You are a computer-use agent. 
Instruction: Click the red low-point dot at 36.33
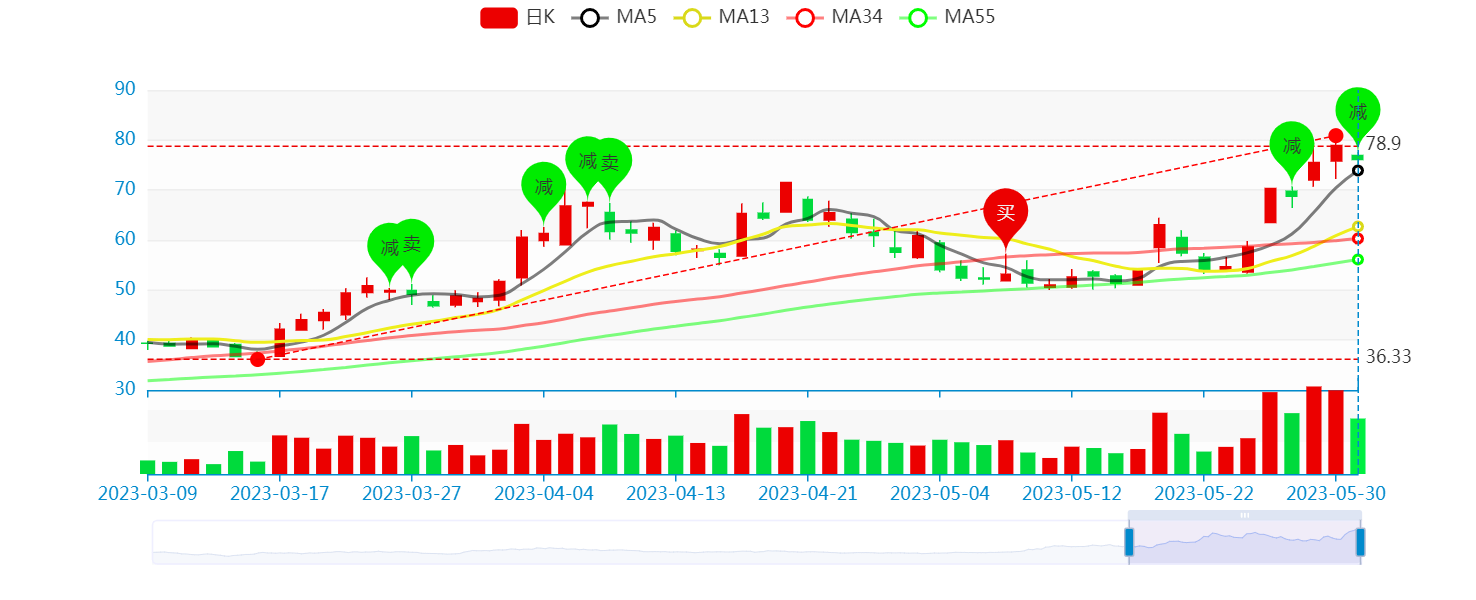[257, 359]
